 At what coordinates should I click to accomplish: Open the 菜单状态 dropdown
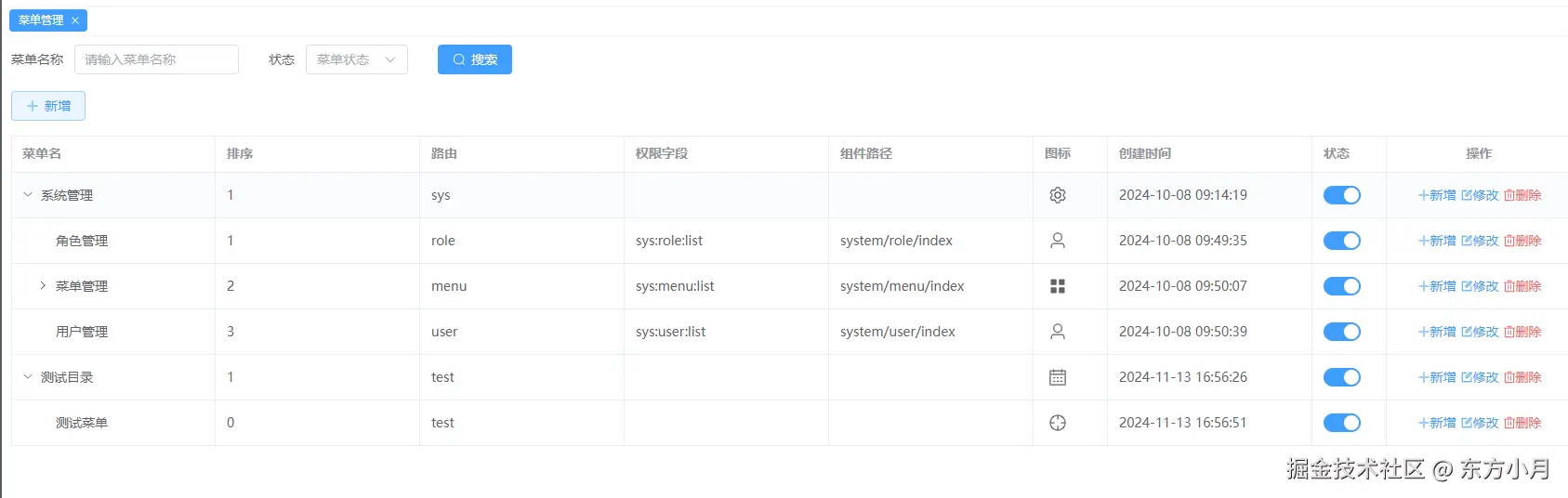click(357, 59)
